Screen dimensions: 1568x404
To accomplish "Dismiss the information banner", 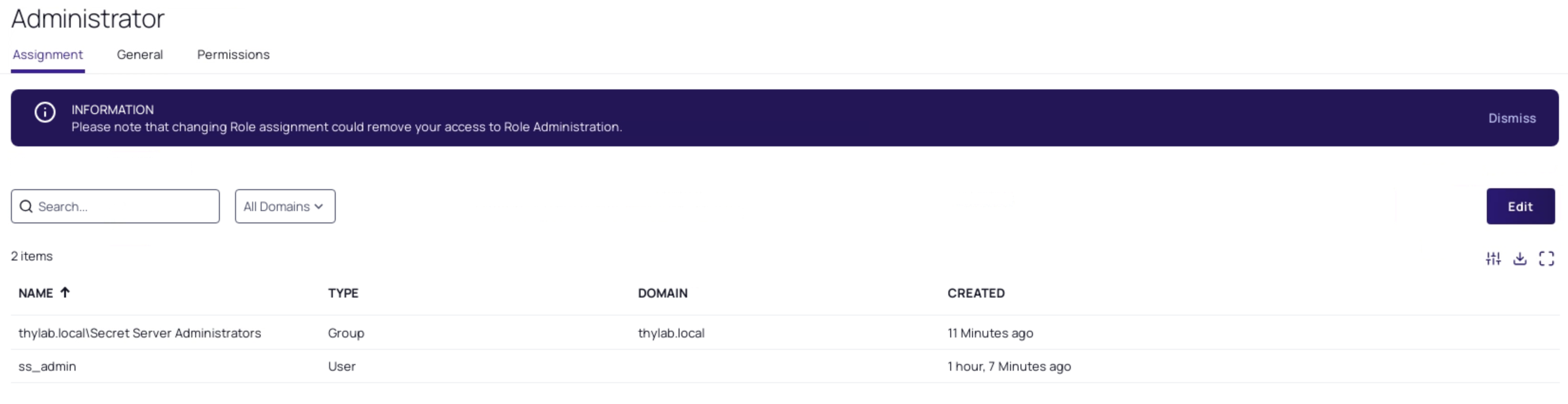I will click(1511, 118).
